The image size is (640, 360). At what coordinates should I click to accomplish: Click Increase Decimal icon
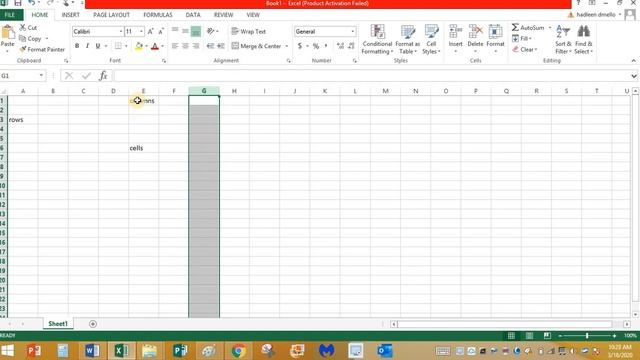pyautogui.click(x=340, y=46)
